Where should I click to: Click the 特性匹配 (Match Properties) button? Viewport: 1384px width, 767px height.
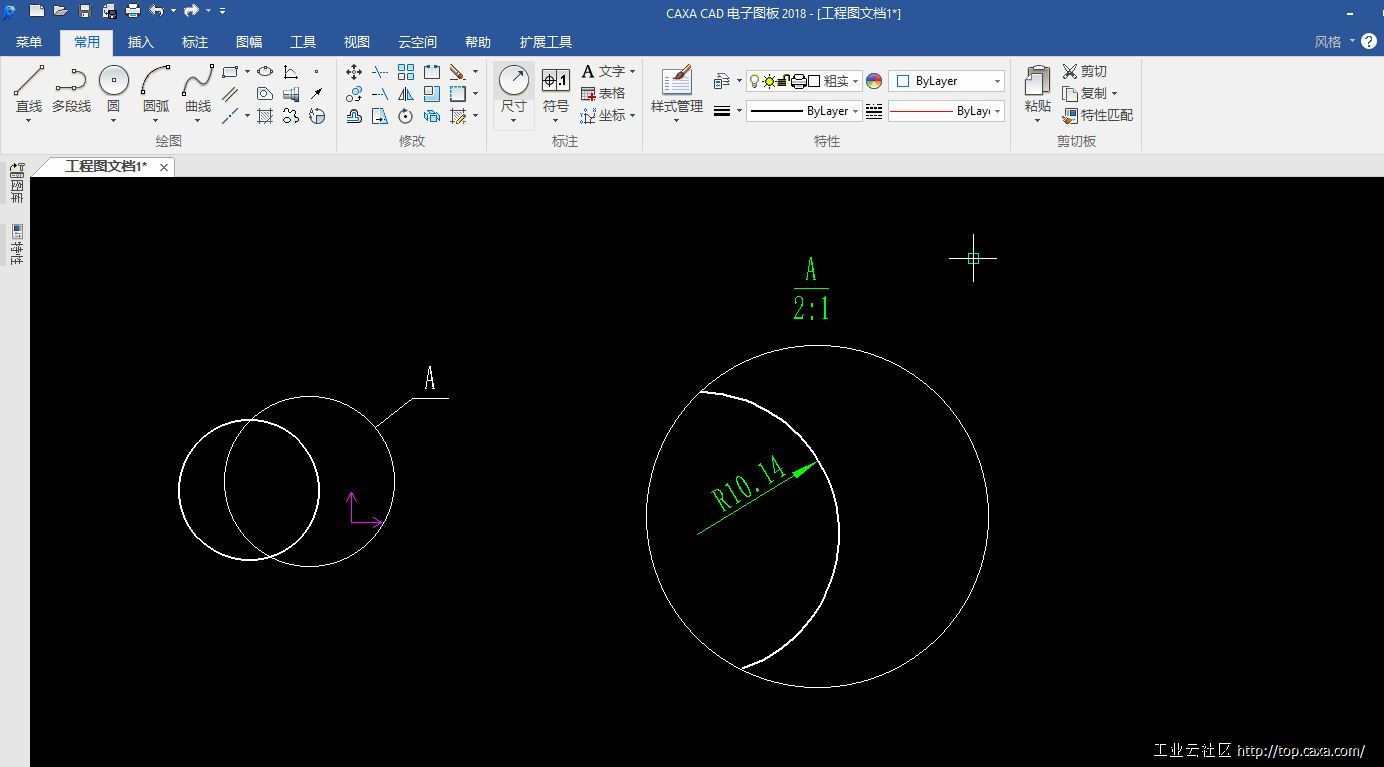click(x=1098, y=115)
